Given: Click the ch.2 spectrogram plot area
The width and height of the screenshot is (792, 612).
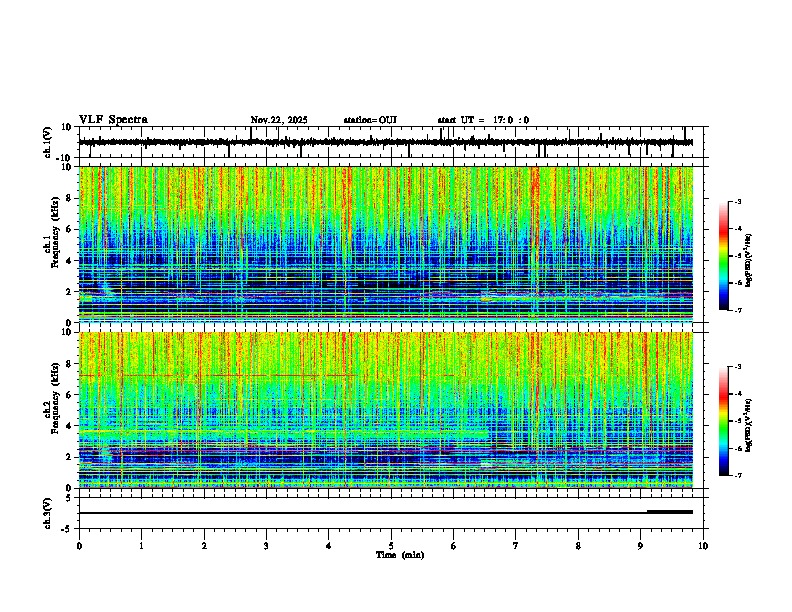Looking at the screenshot, I should [x=386, y=410].
